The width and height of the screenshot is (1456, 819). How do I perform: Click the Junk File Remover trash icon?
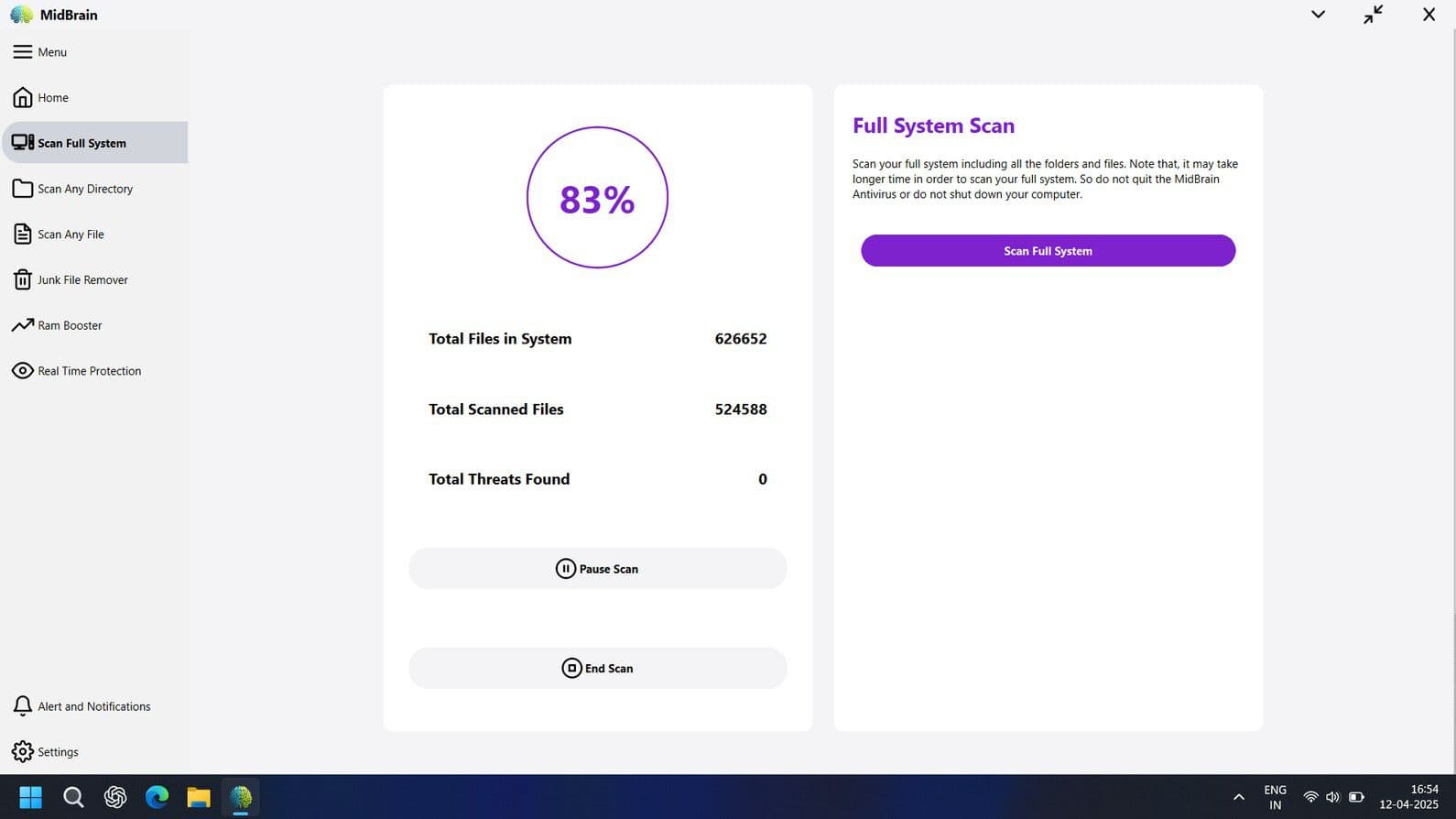[x=23, y=279]
